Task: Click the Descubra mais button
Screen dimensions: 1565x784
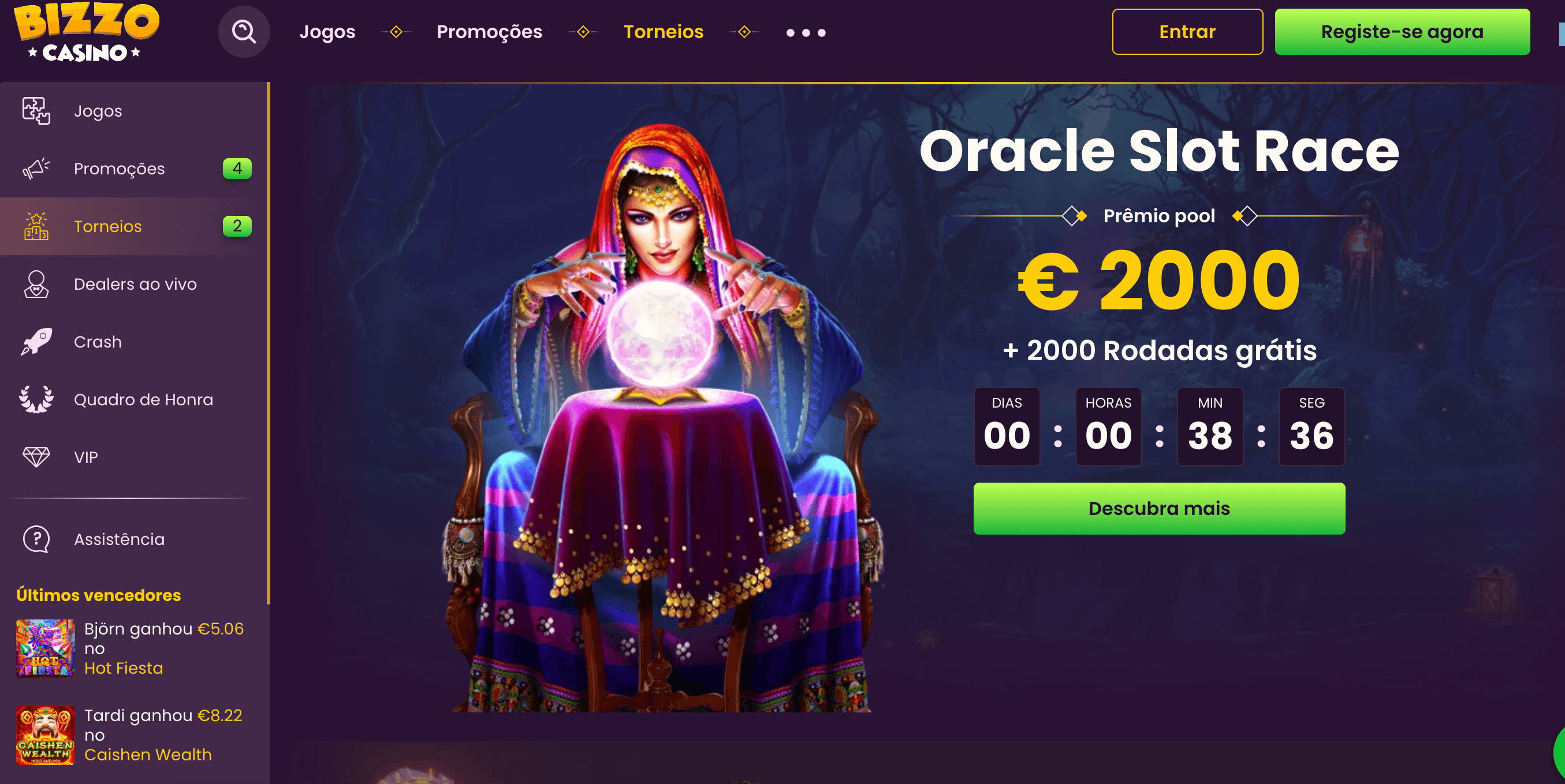Action: click(1159, 508)
